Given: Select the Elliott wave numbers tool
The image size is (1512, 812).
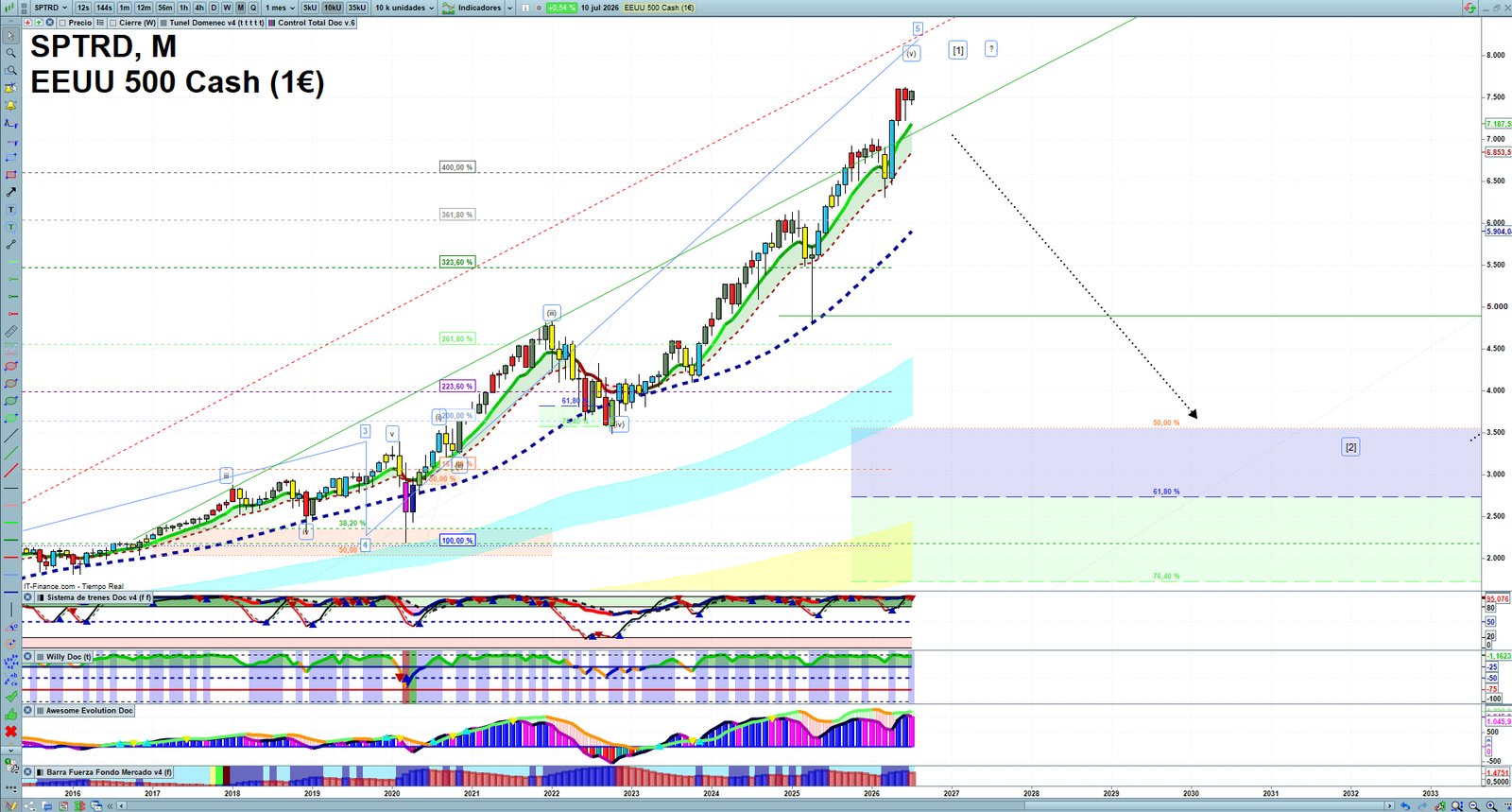Looking at the screenshot, I should click(x=10, y=662).
